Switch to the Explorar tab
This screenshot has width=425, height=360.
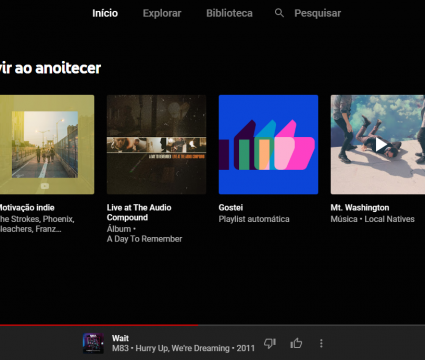click(x=162, y=13)
